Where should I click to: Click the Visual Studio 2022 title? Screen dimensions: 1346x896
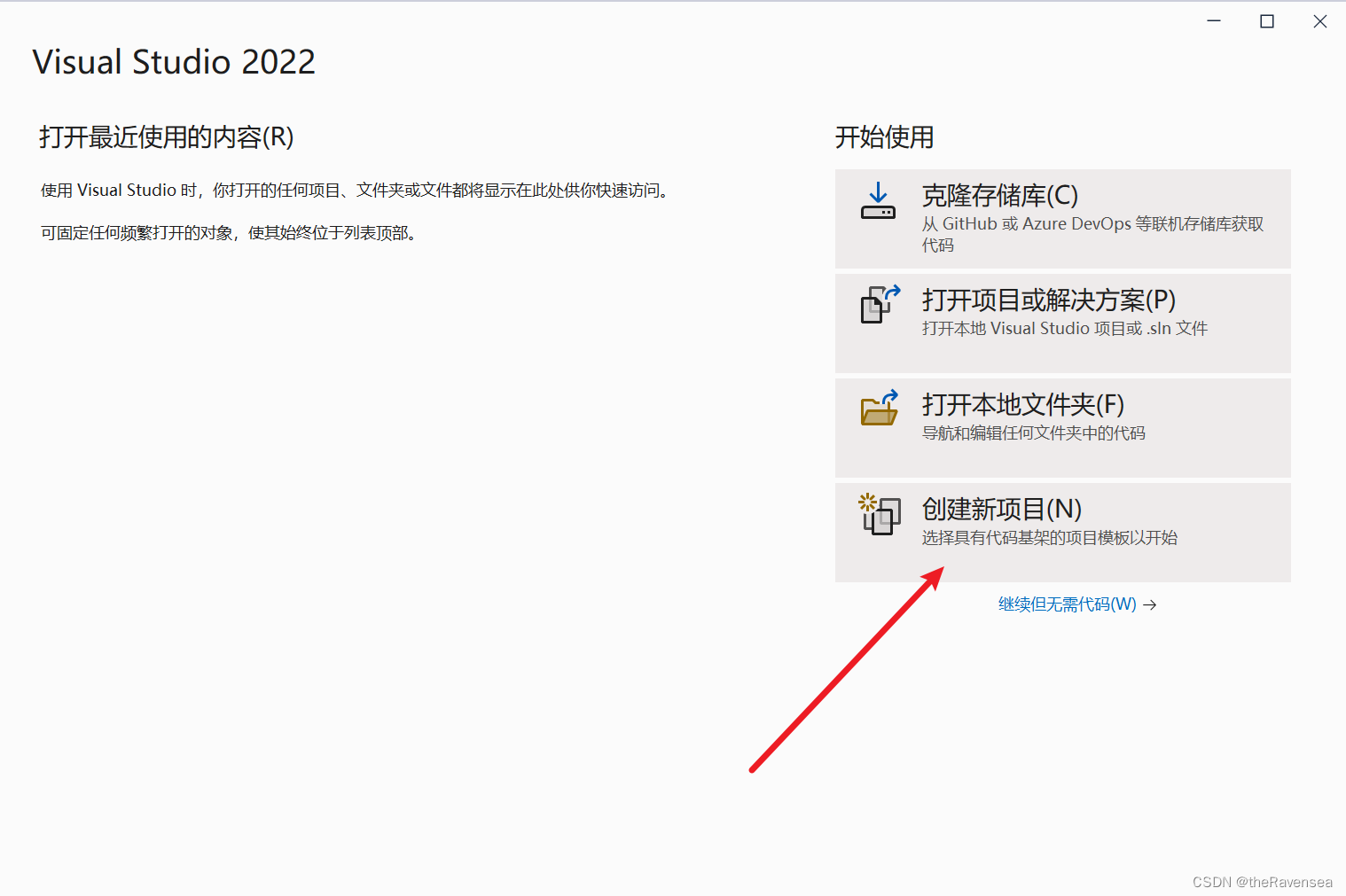174,61
